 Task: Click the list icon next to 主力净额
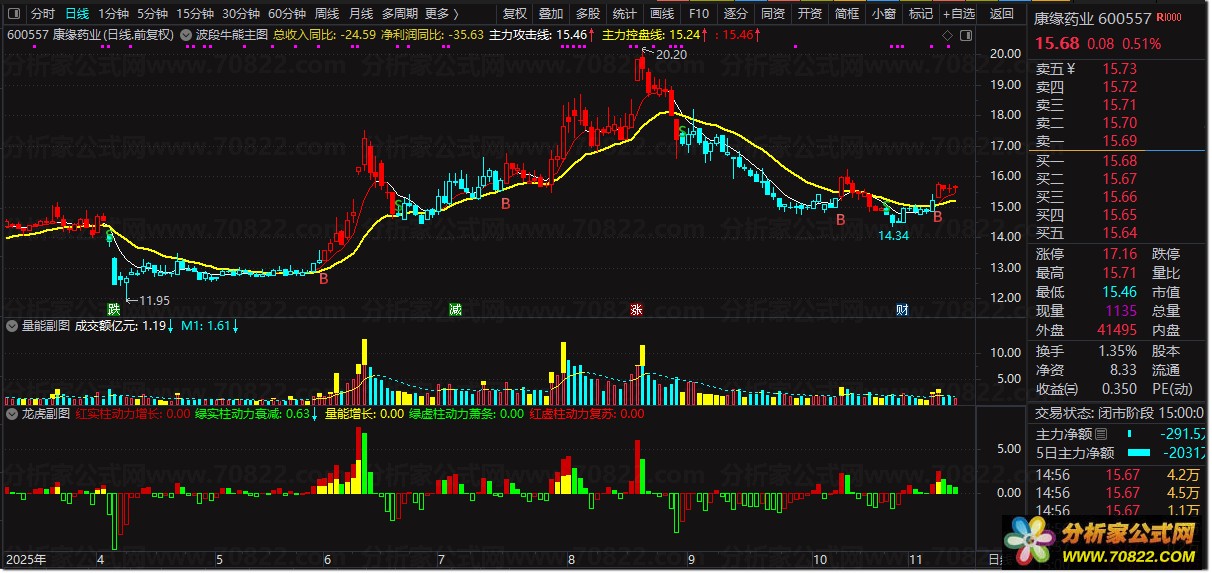pos(1102,434)
